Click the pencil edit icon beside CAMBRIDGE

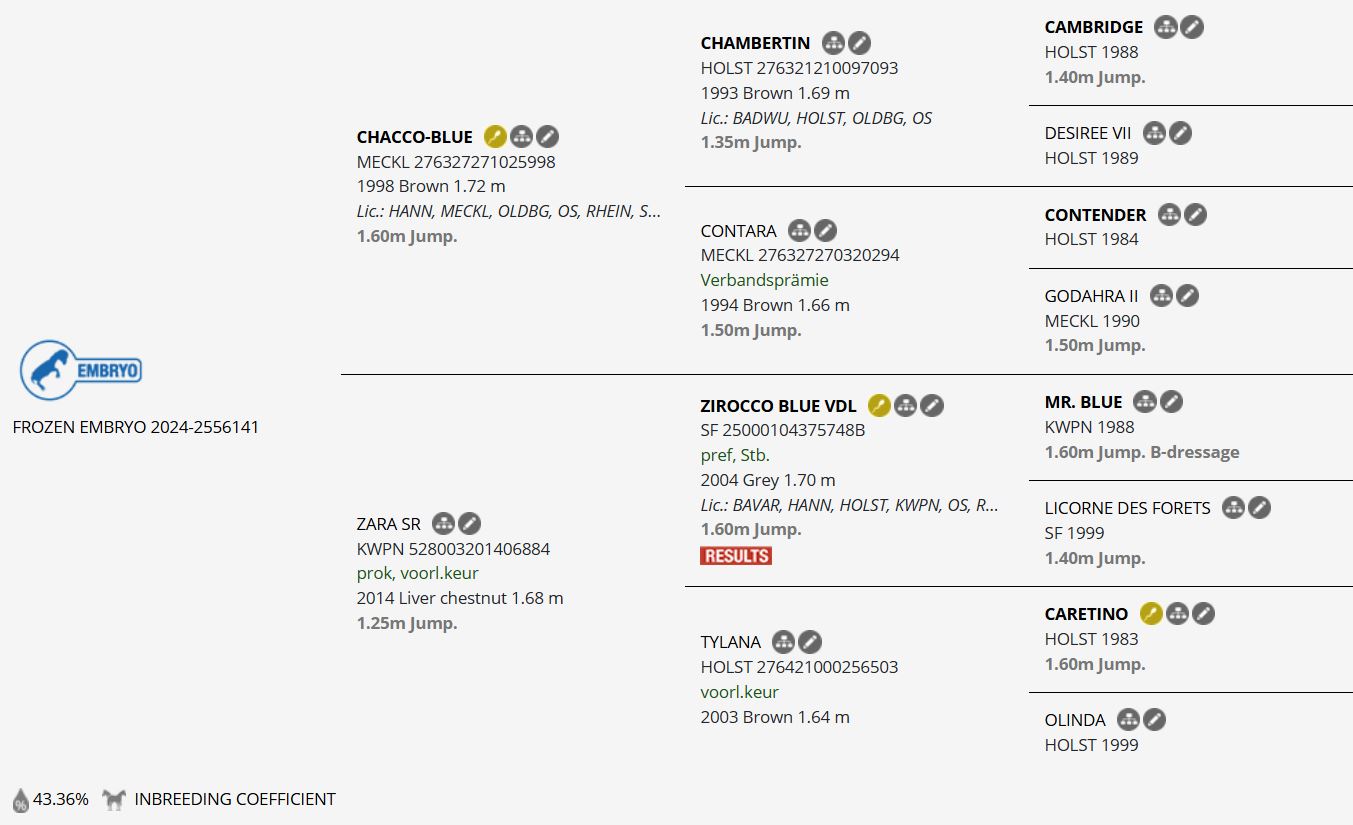(1191, 27)
